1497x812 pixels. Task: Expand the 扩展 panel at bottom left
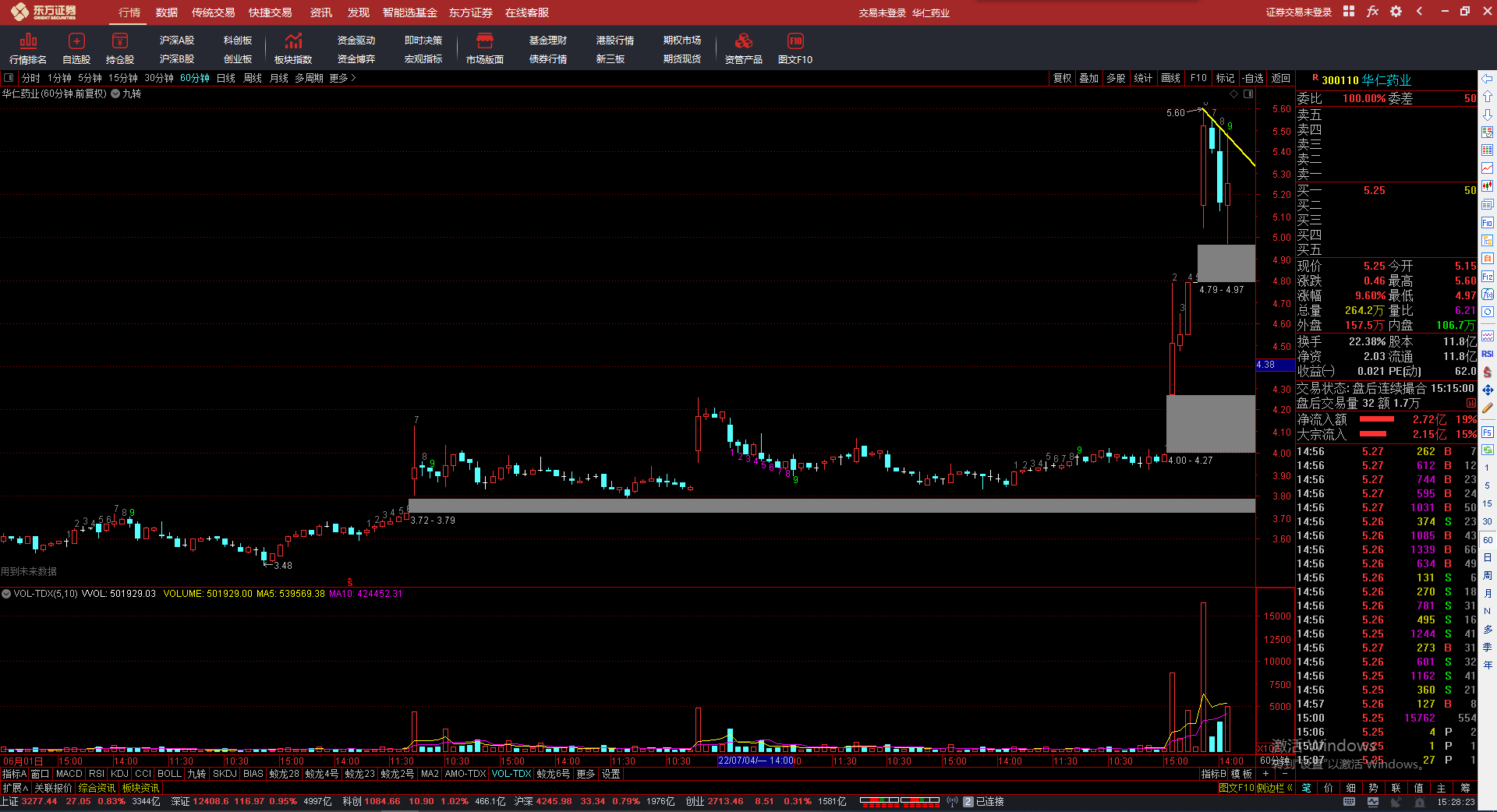pos(16,788)
